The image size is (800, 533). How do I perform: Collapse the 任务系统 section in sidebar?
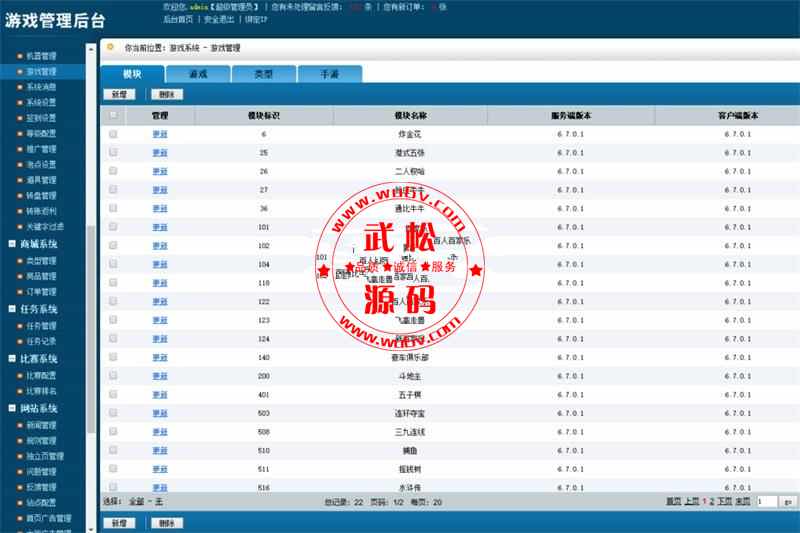[12, 309]
